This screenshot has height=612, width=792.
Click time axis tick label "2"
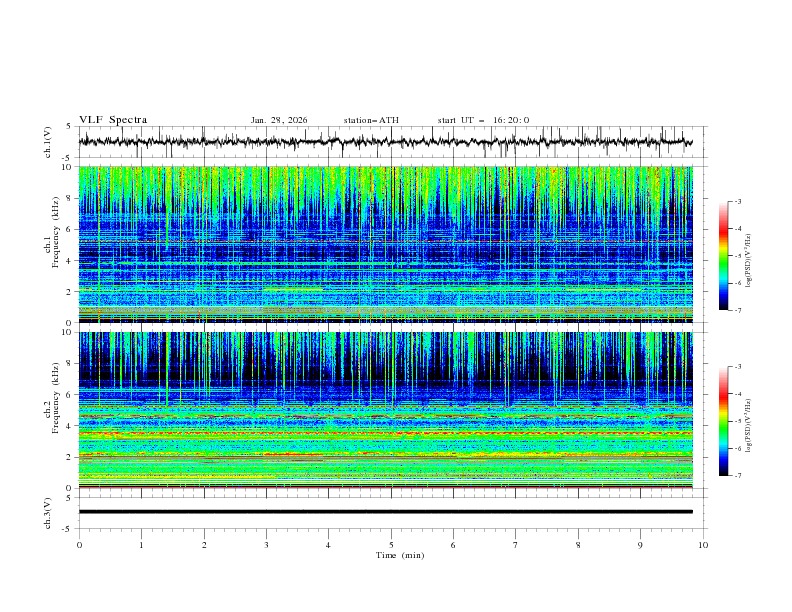(204, 545)
